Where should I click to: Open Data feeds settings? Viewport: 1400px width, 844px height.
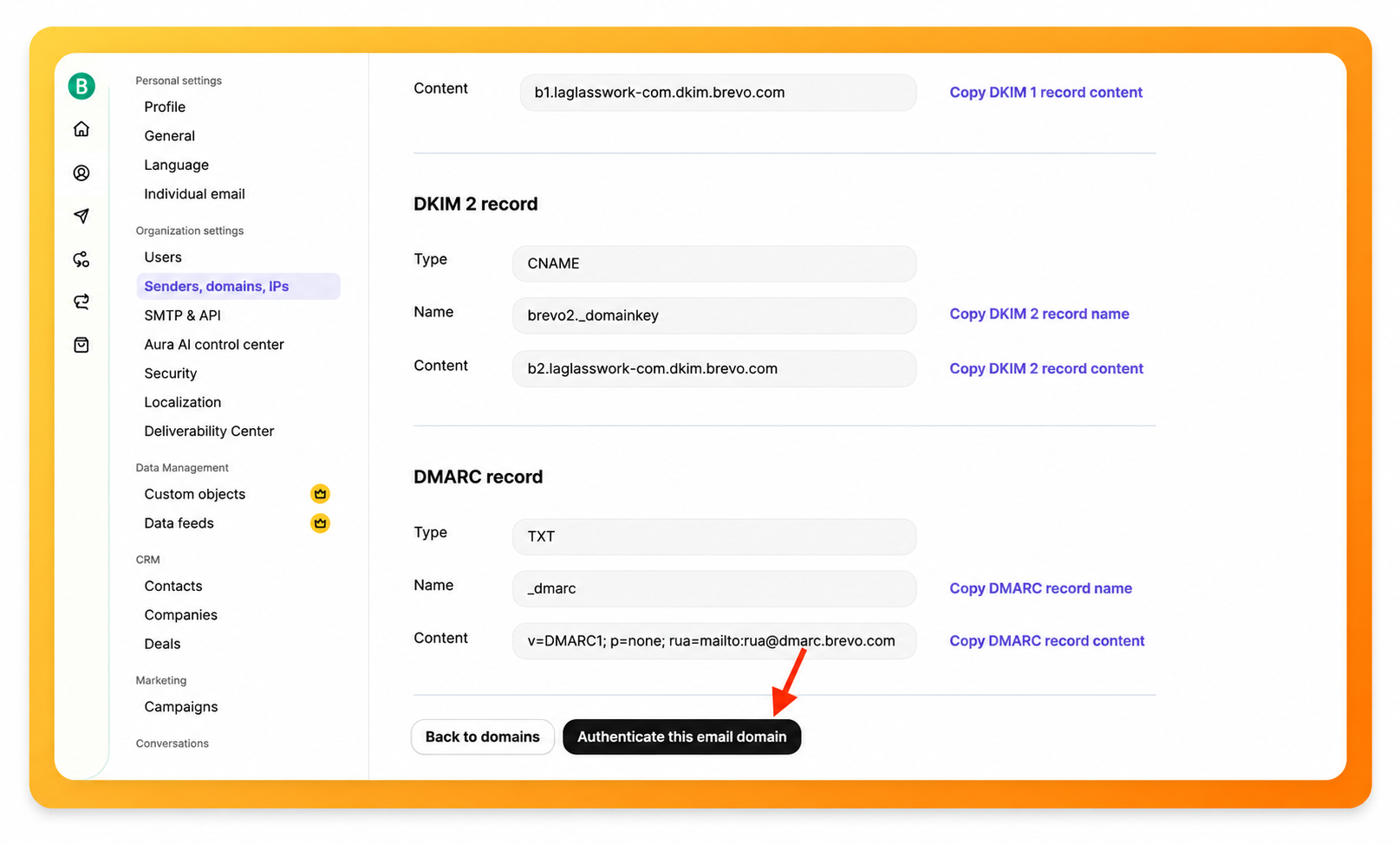click(179, 523)
